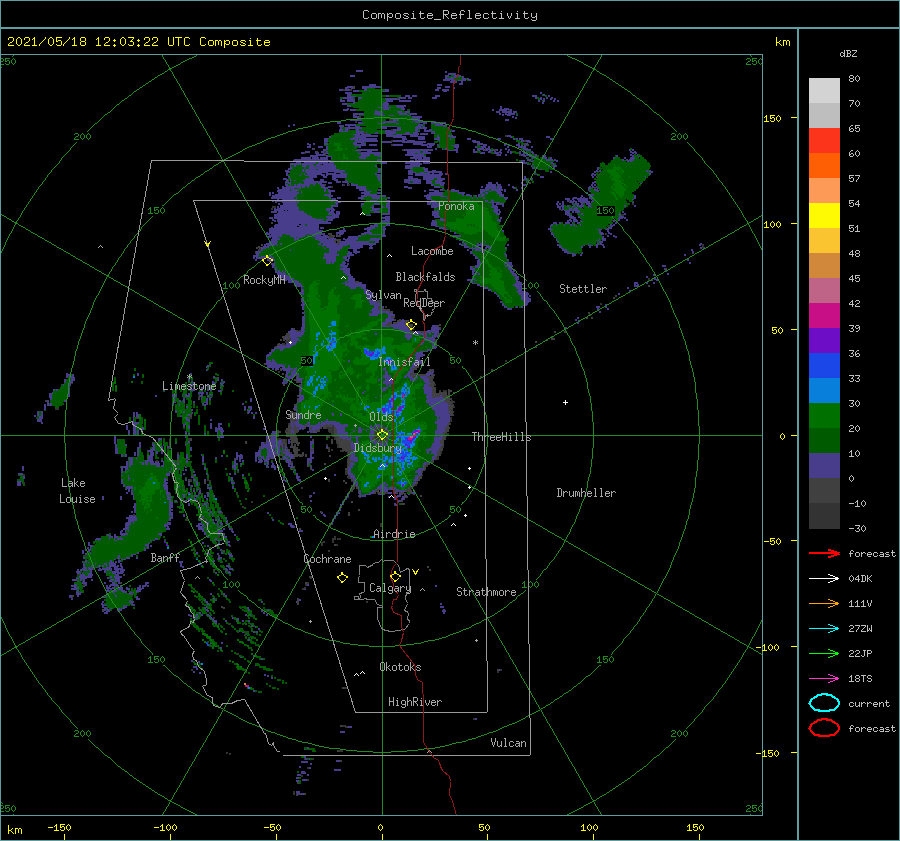Click the Blackfalds town label
900x841 pixels.
[x=425, y=277]
